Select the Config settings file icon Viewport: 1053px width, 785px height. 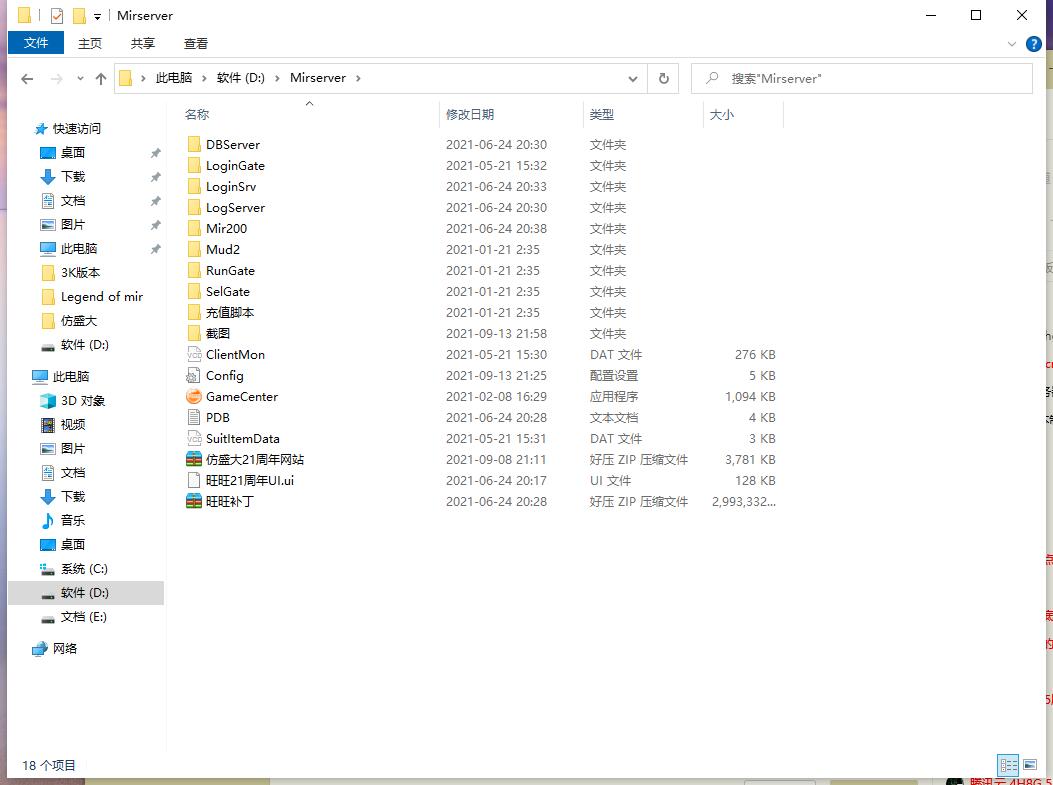tap(194, 376)
